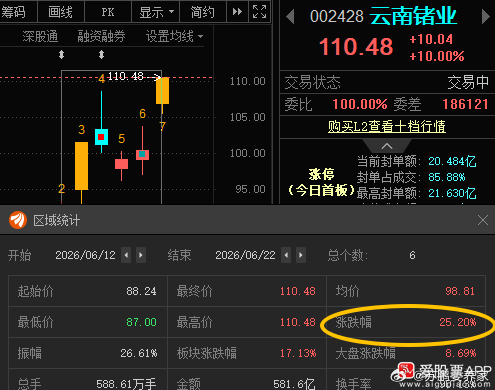Click the 振幅 26.61% cell
This screenshot has height=390, width=495.
tap(88, 353)
